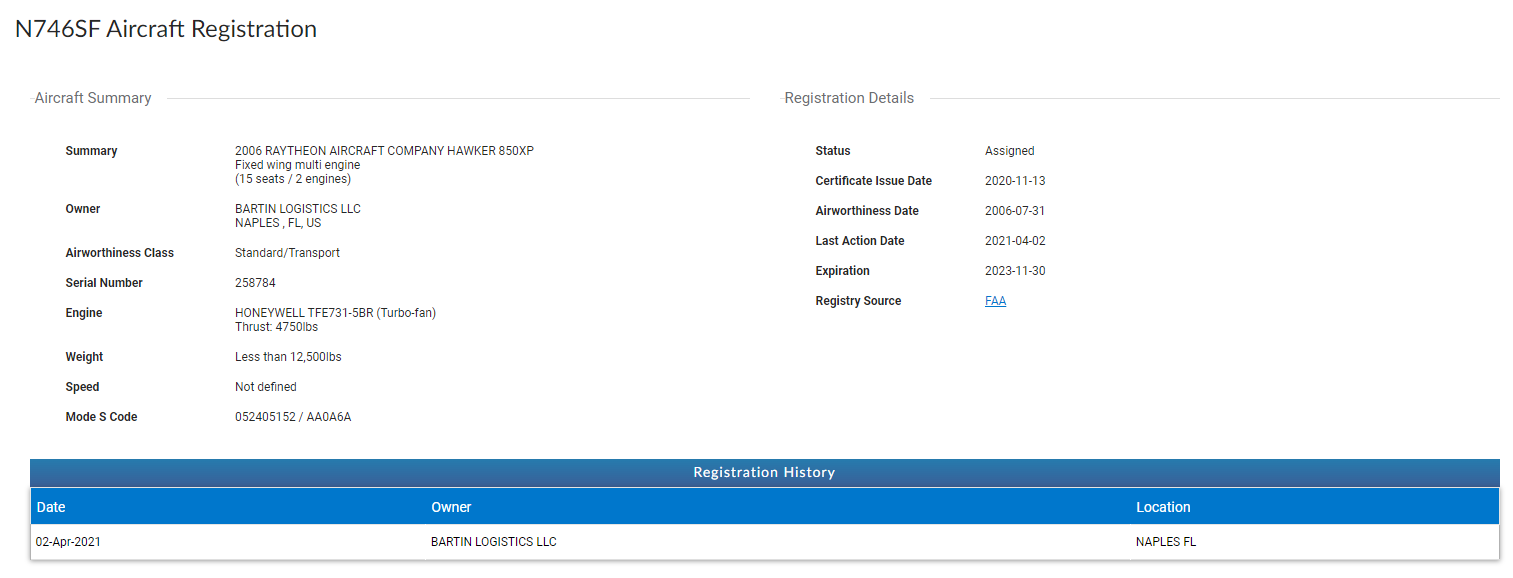Click owner address NAPLES , FL, US
Viewport: 1513px width, 578px height.
pos(278,223)
